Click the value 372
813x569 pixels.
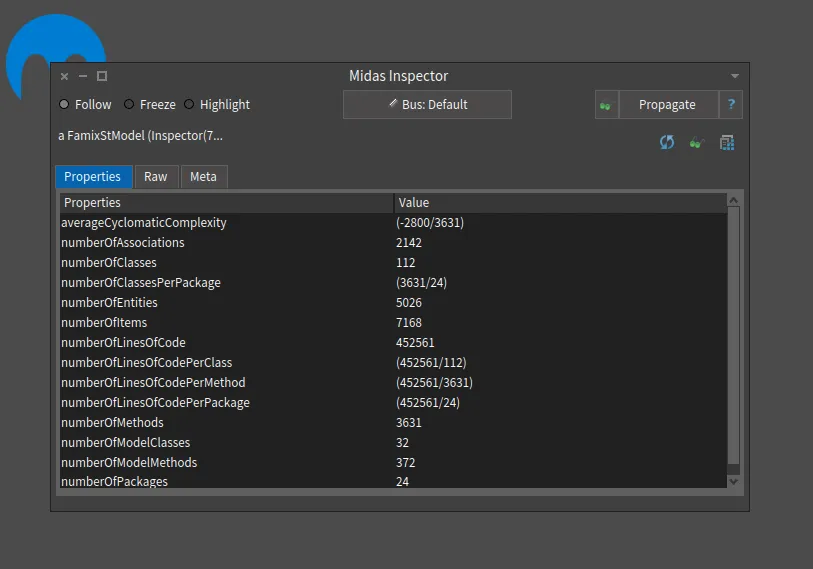pos(406,463)
